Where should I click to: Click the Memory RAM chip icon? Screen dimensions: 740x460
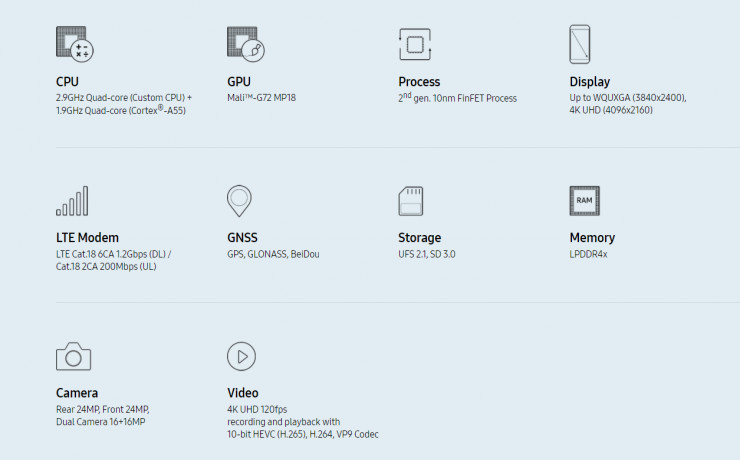click(584, 201)
